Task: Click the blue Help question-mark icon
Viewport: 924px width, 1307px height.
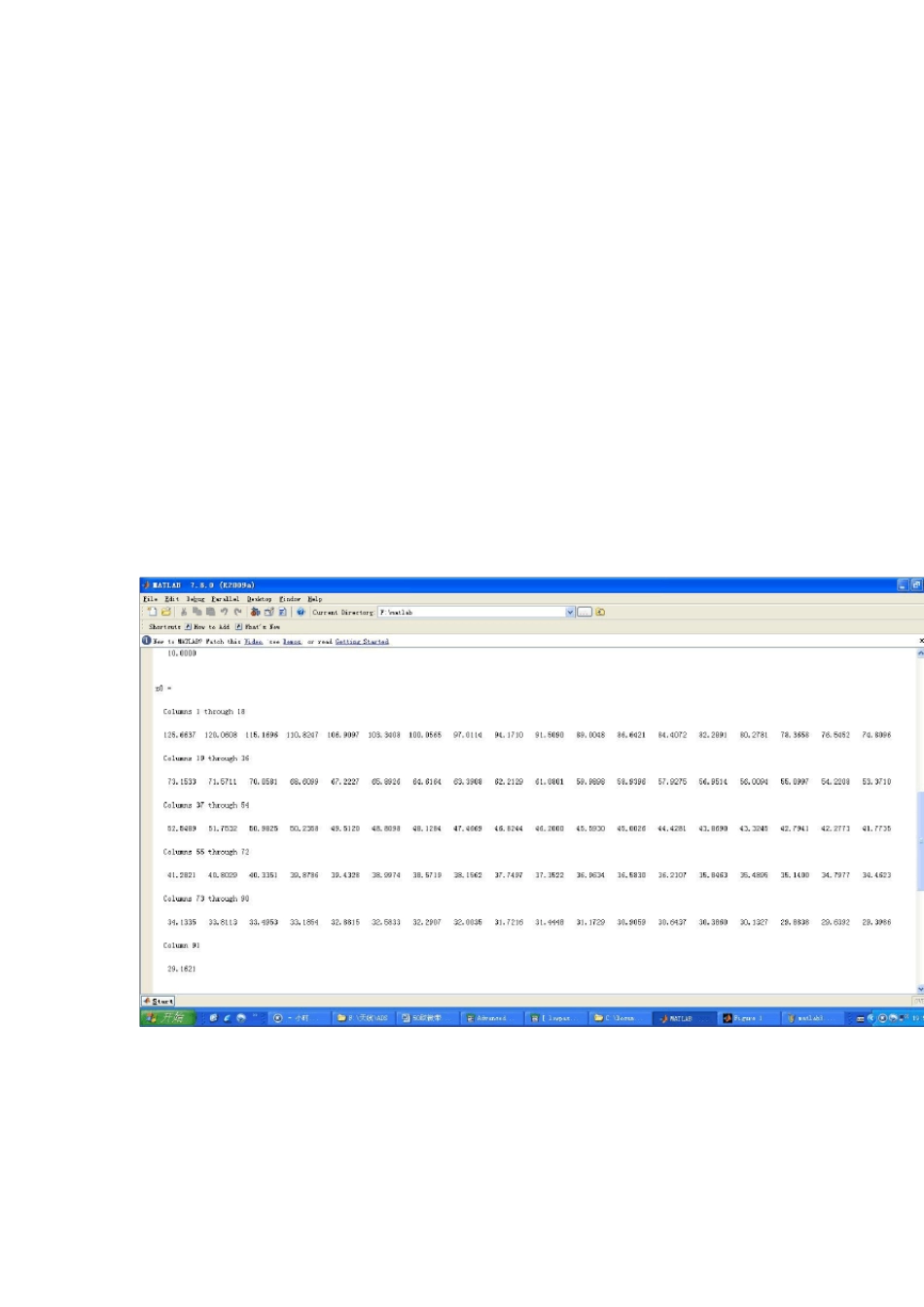Action: pyautogui.click(x=301, y=612)
